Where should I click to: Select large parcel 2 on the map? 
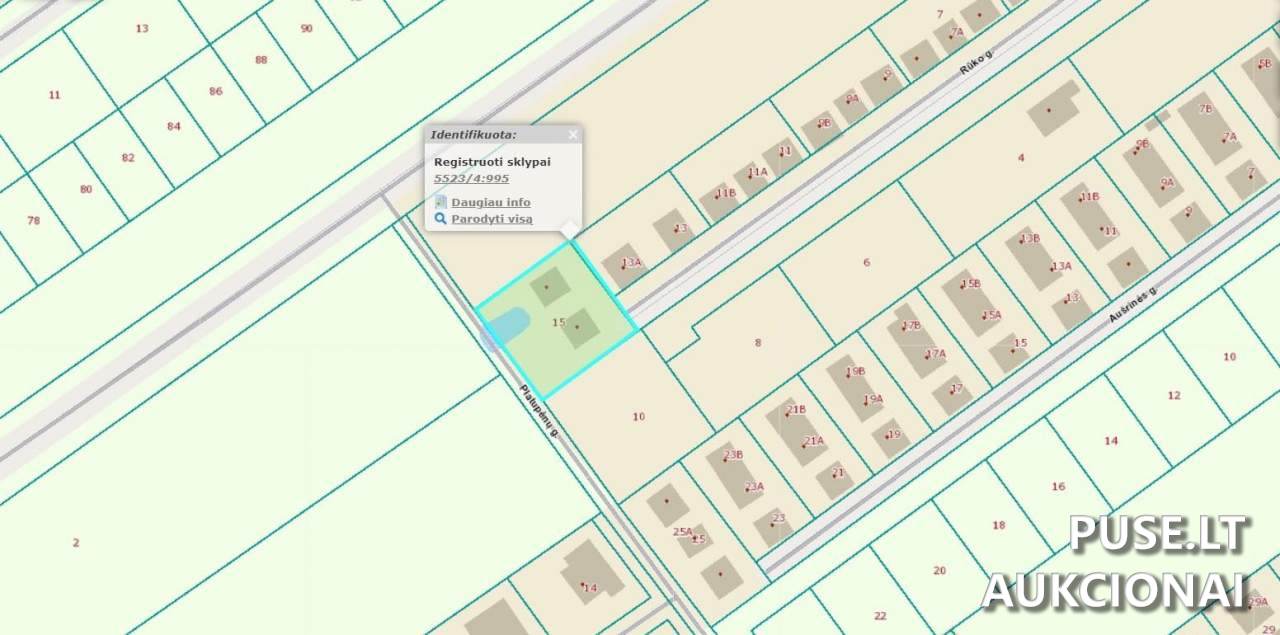pyautogui.click(x=76, y=543)
